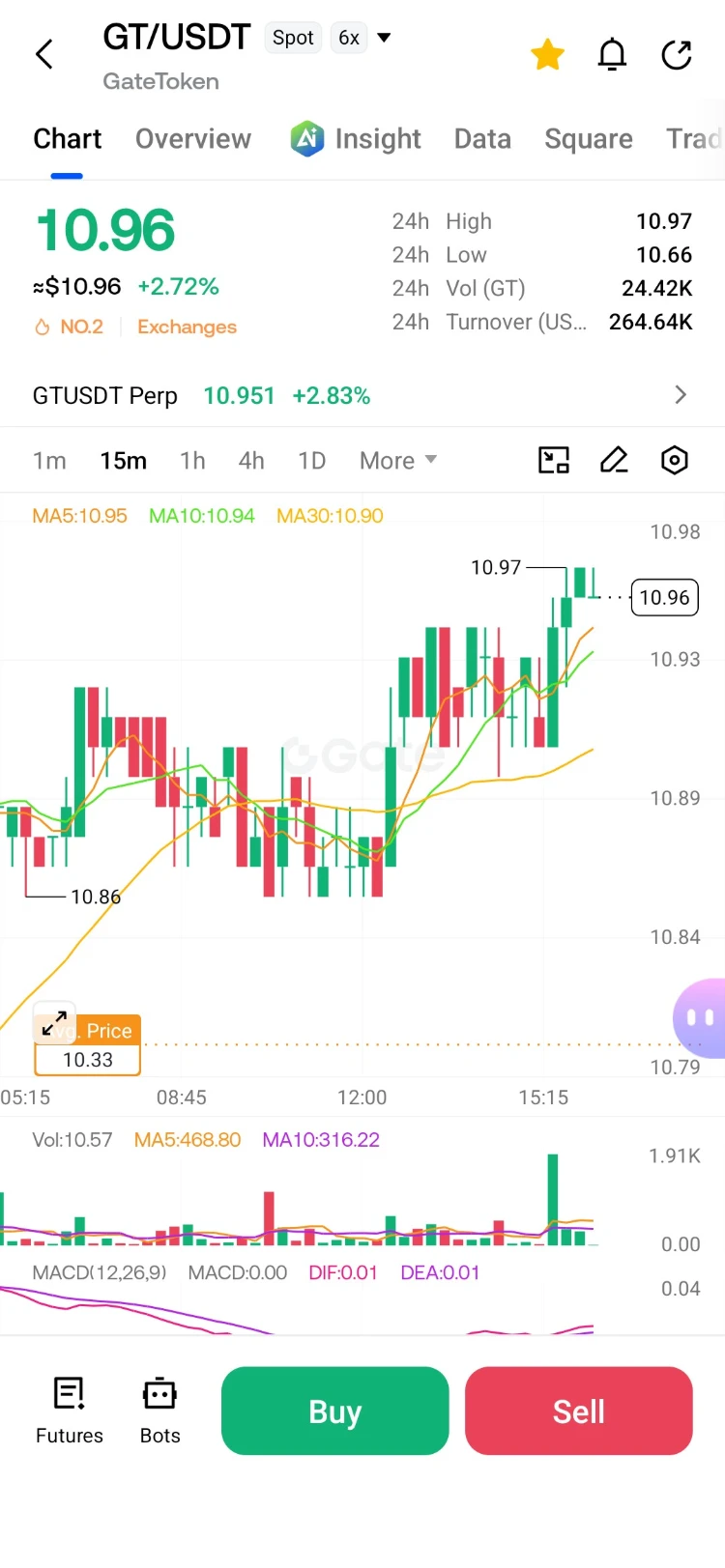Expand GTUSDT Perp row chevron
Image resolution: width=725 pixels, height=1568 pixels.
click(681, 395)
